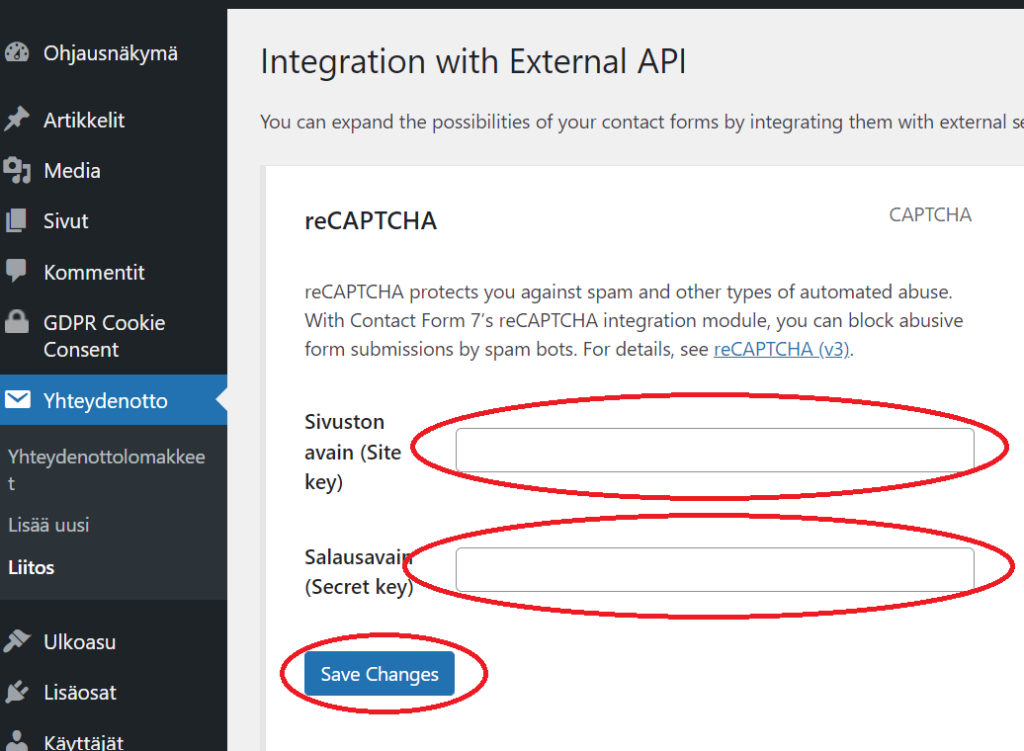Open the Sivut menu label
Screen dimensions: 1024x751
point(66,221)
